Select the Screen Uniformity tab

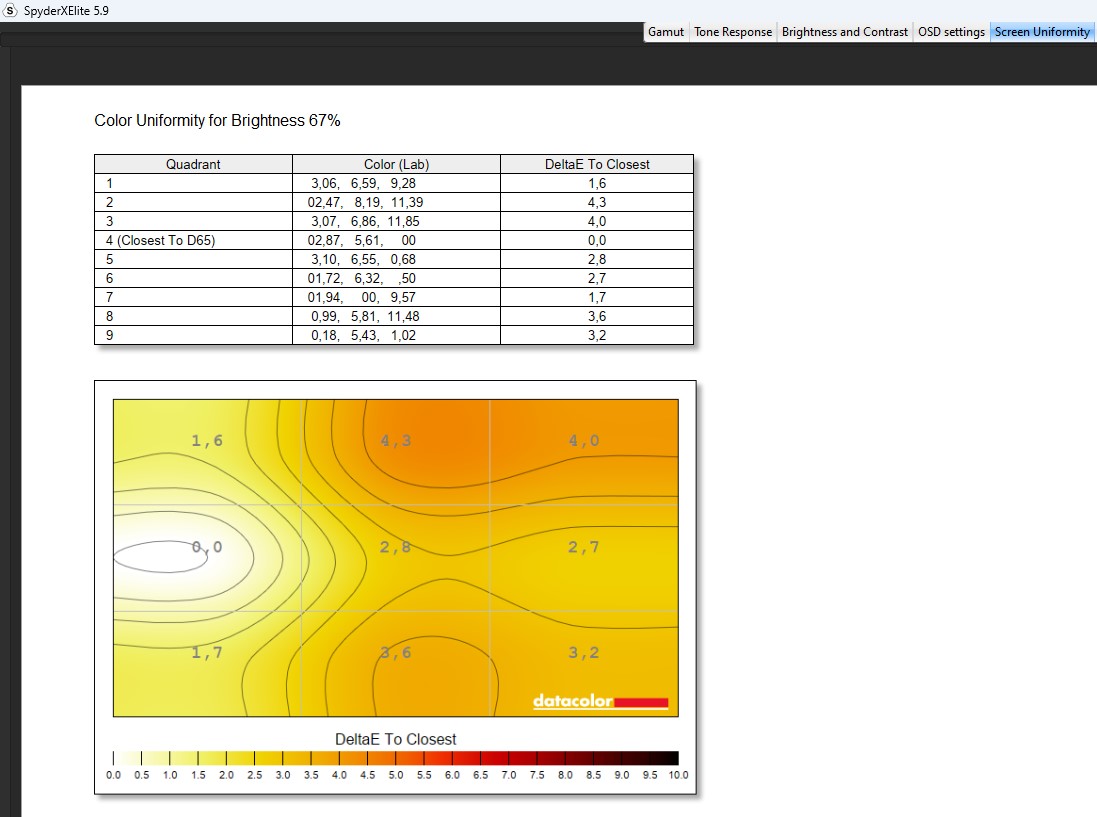1042,32
